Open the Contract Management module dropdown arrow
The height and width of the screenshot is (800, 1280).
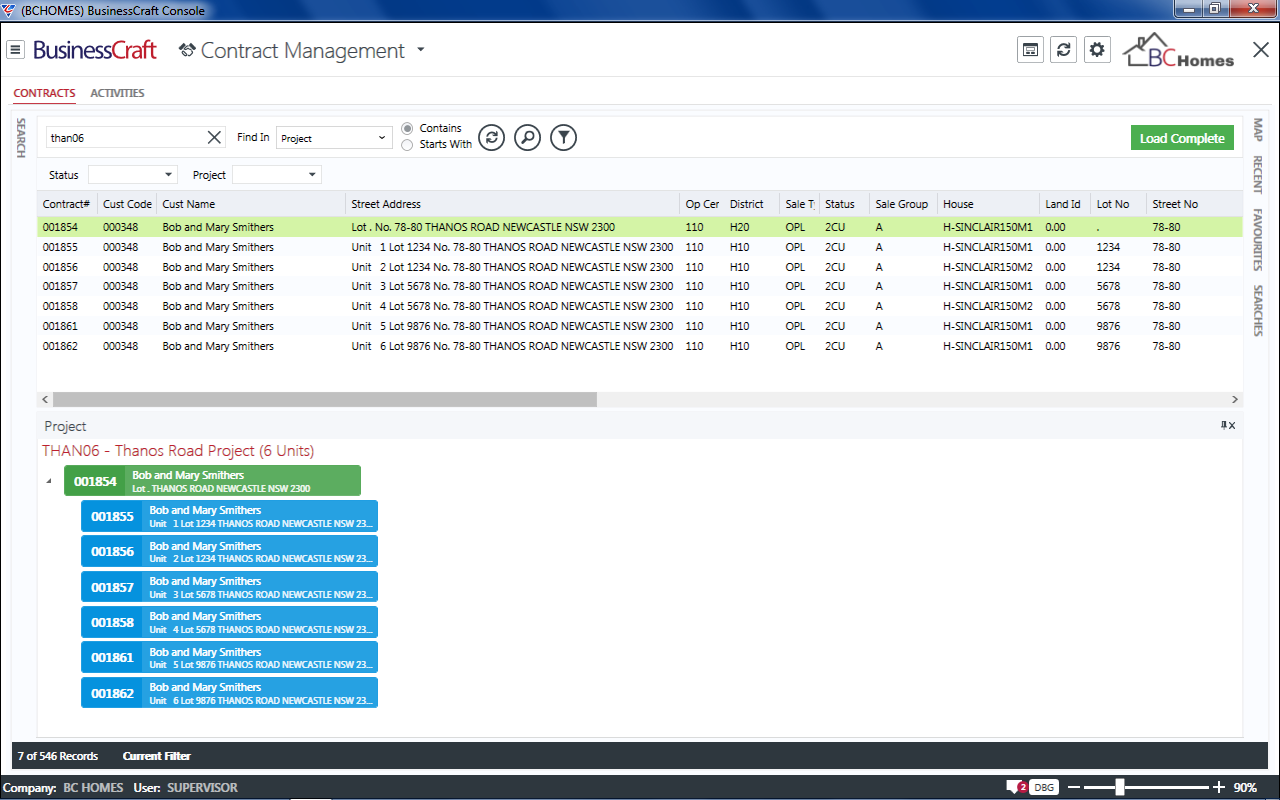(421, 50)
